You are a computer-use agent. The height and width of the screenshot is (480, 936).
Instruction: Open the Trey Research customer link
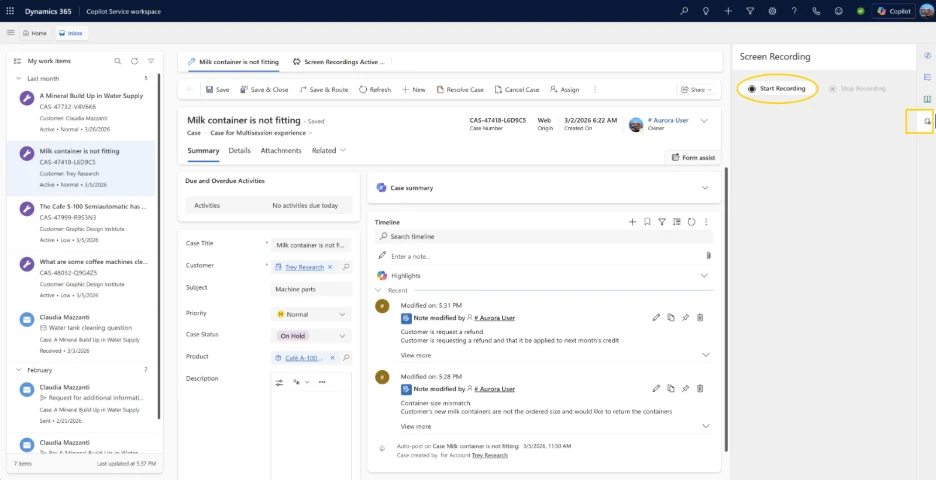coord(304,267)
